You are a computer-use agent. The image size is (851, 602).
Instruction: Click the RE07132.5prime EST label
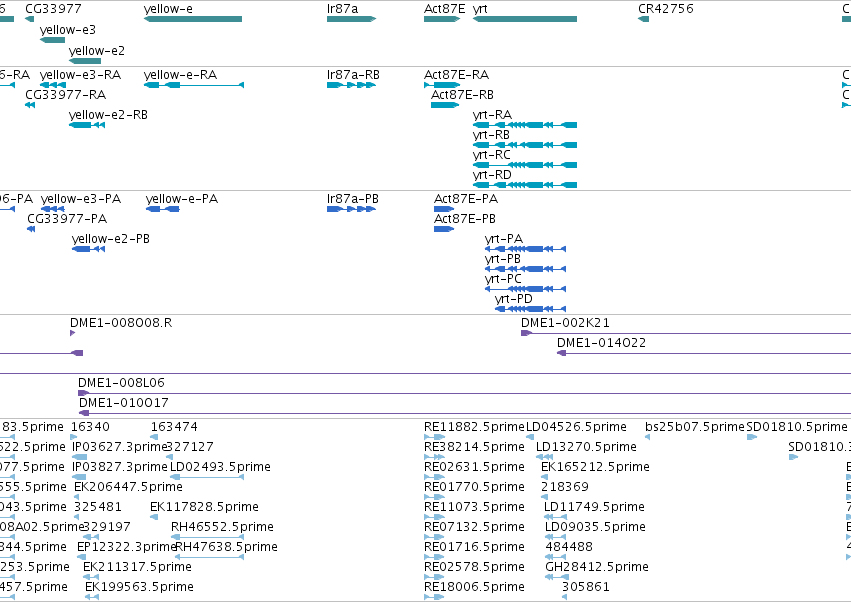pyautogui.click(x=474, y=527)
